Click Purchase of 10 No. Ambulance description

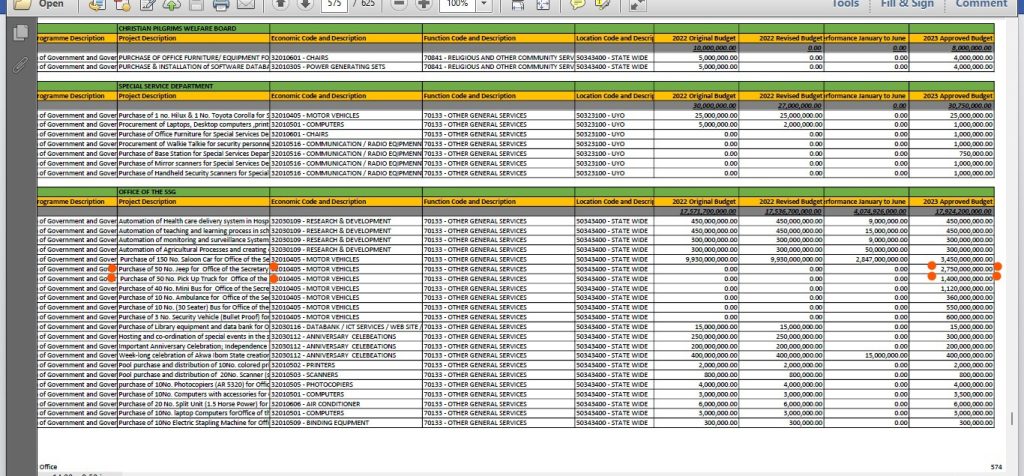pyautogui.click(x=193, y=298)
